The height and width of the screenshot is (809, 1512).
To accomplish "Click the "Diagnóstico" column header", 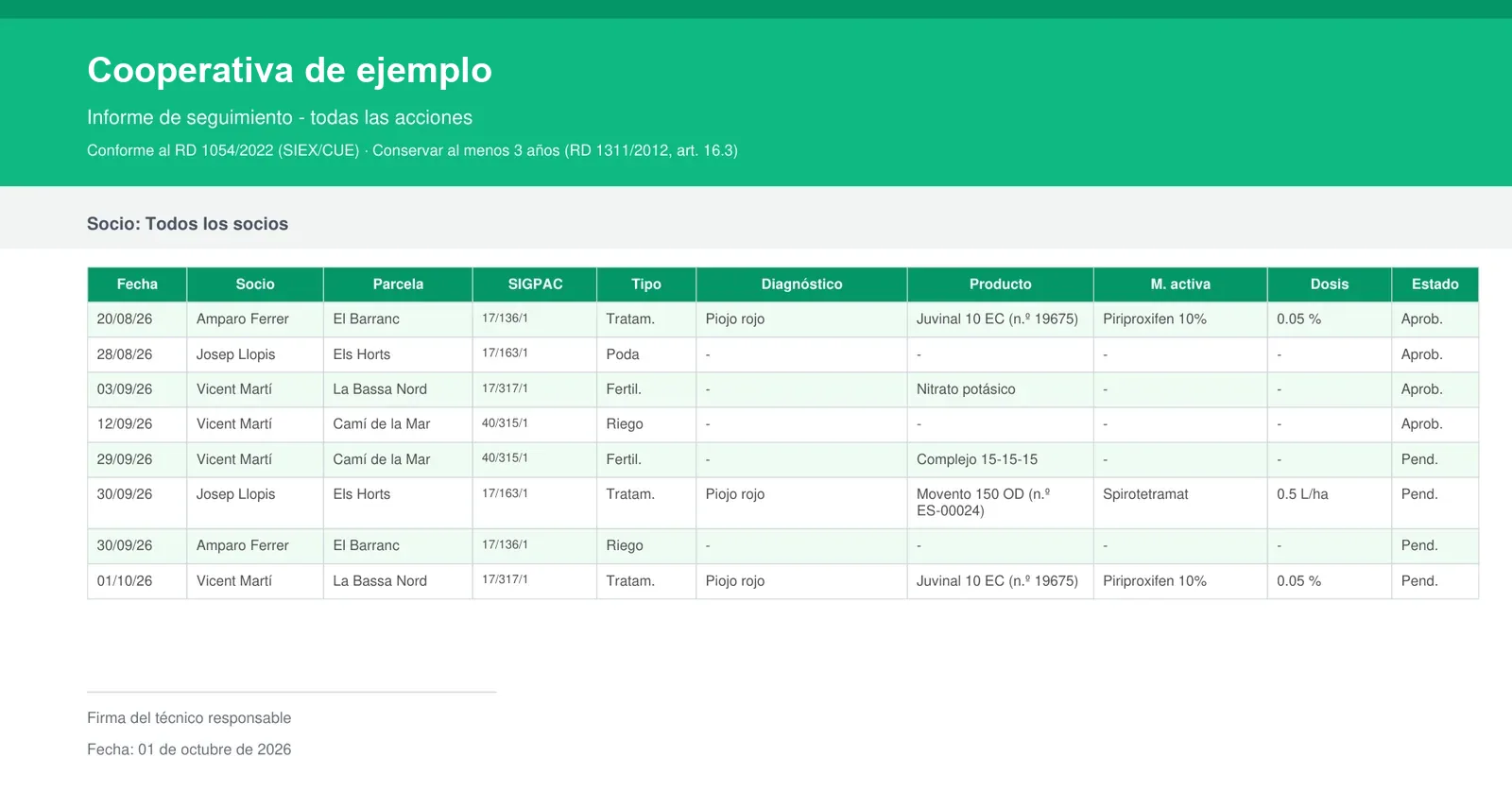I will [x=801, y=284].
